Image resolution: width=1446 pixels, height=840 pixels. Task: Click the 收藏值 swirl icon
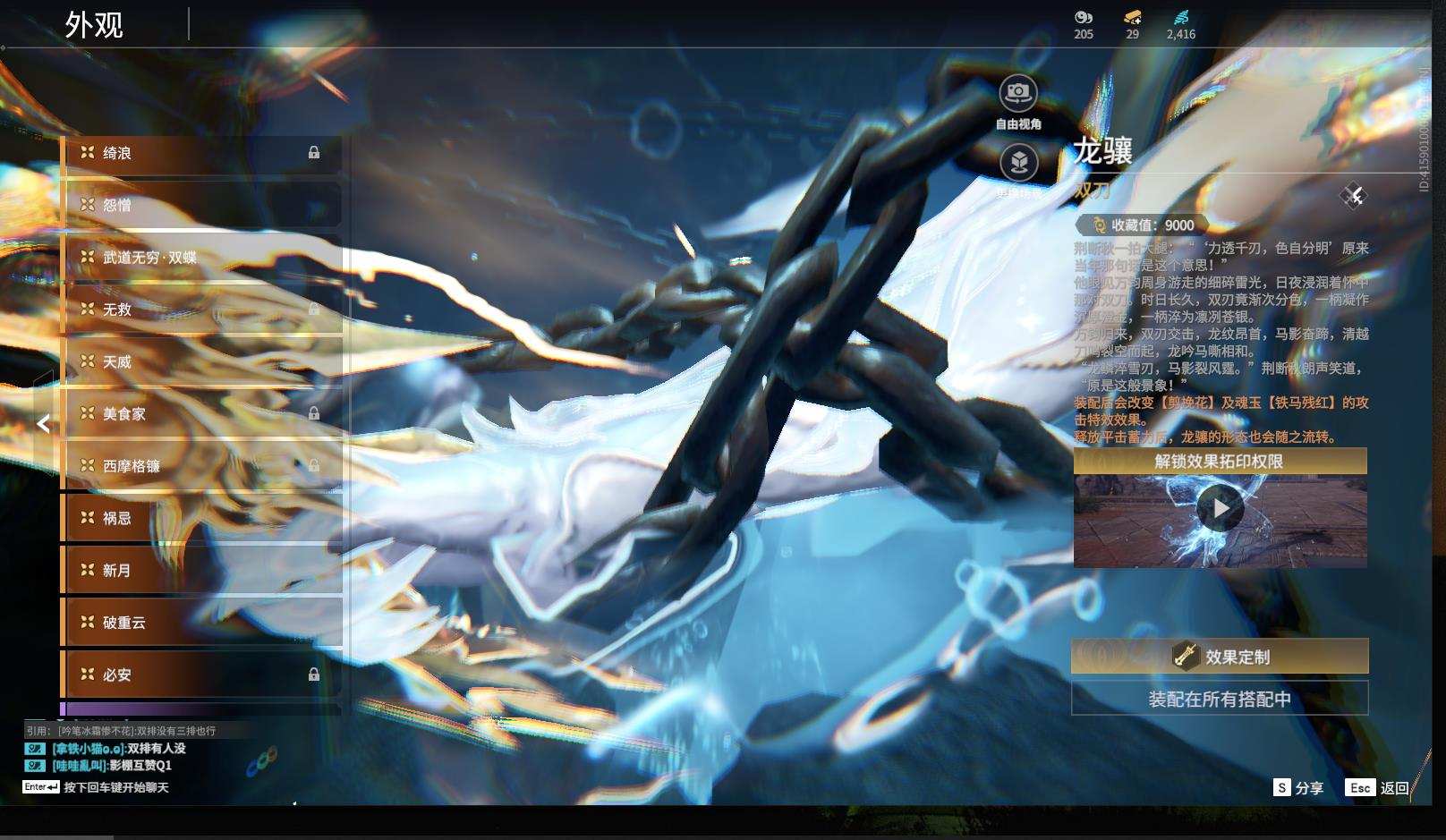pos(1099,225)
